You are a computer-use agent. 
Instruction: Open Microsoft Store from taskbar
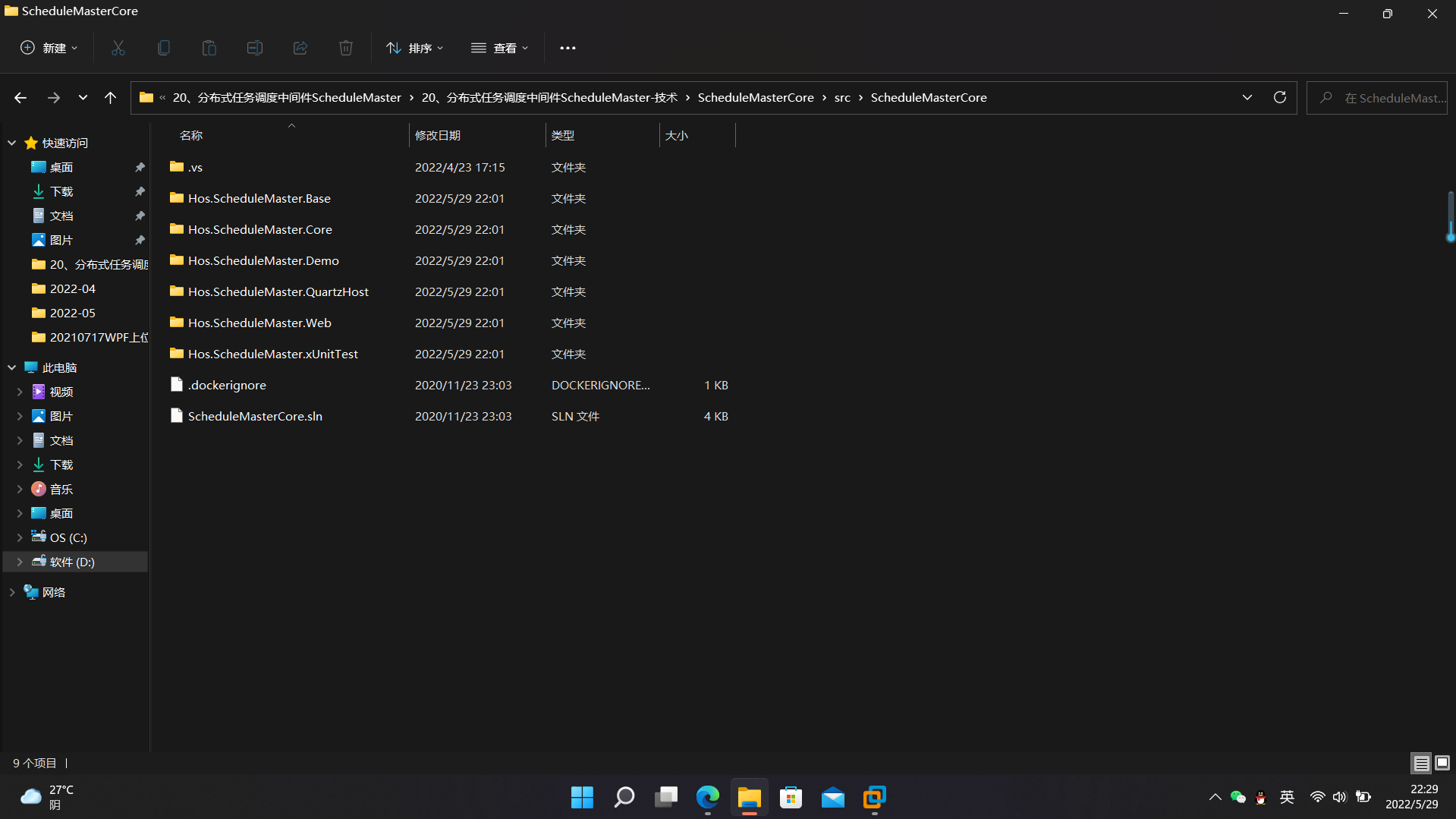point(791,797)
